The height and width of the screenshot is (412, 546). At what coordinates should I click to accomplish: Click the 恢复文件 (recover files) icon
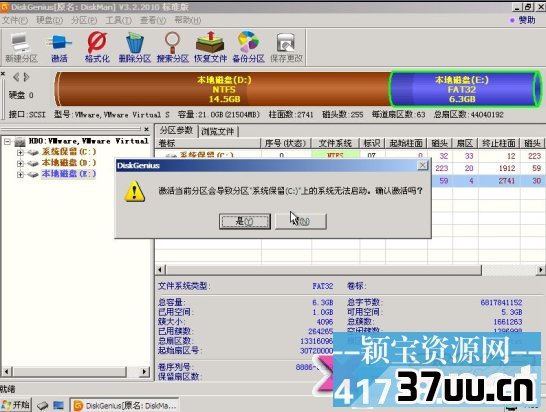pos(210,47)
